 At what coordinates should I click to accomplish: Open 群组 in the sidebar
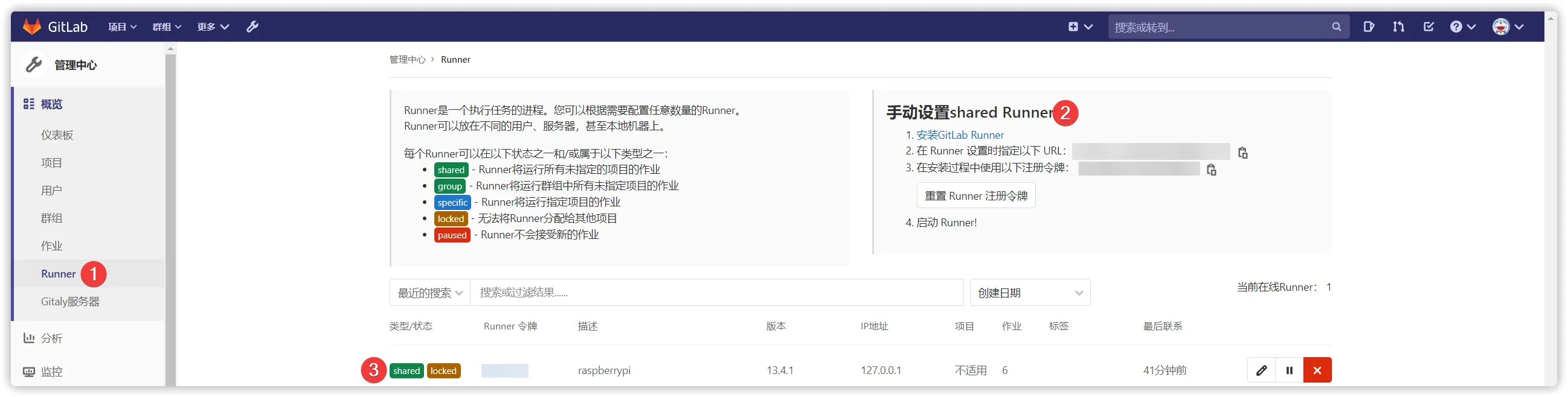[51, 218]
